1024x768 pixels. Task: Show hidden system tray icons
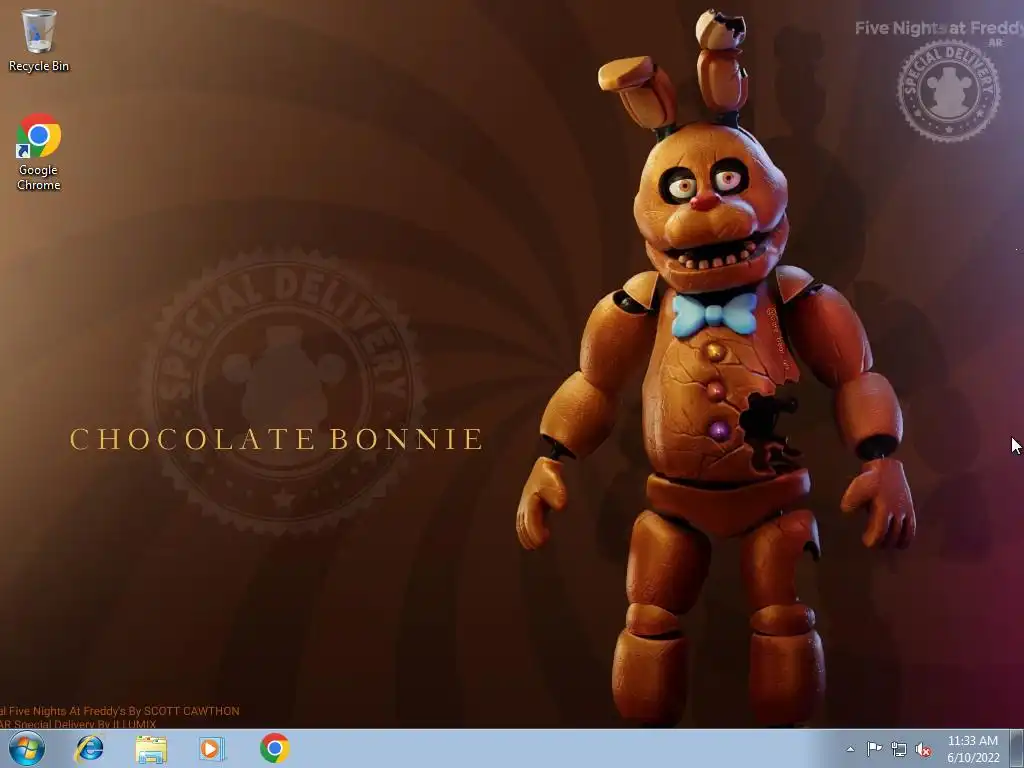pyautogui.click(x=850, y=749)
